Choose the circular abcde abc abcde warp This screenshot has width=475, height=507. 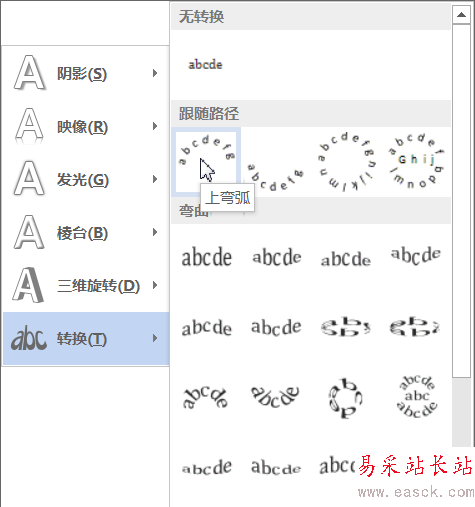click(x=416, y=397)
